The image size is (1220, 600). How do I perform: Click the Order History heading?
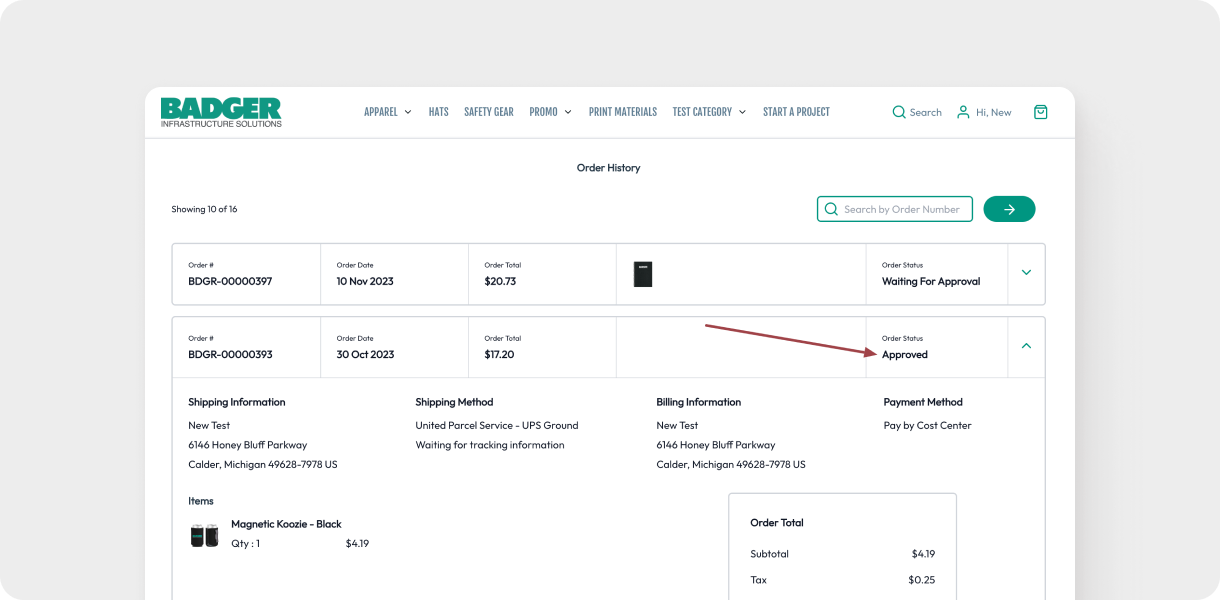608,168
